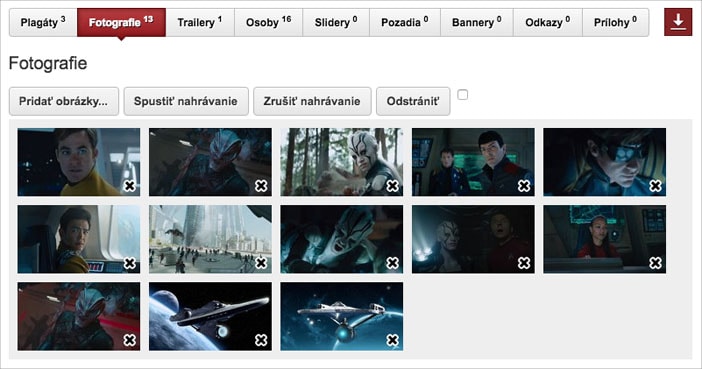Viewport: 702px width, 369px height.
Task: Click Zrušiť nahrávanie button
Action: 312,101
